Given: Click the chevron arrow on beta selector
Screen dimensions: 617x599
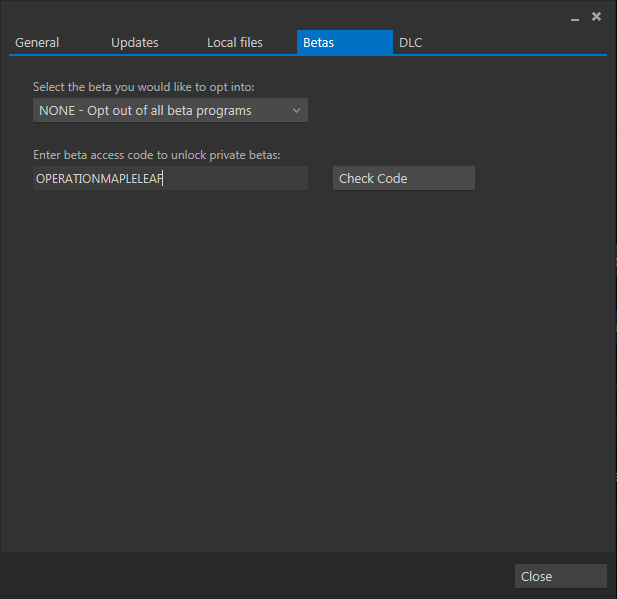Looking at the screenshot, I should click(x=296, y=110).
